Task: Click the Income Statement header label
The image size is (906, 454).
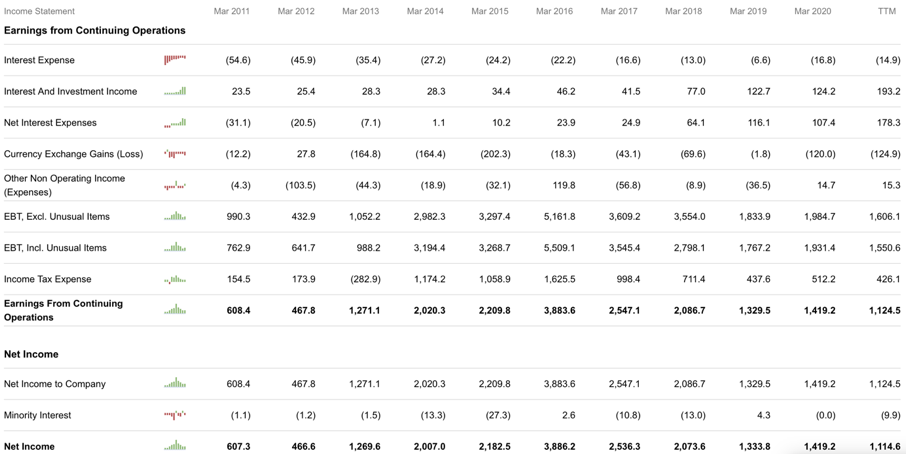Action: coord(39,11)
